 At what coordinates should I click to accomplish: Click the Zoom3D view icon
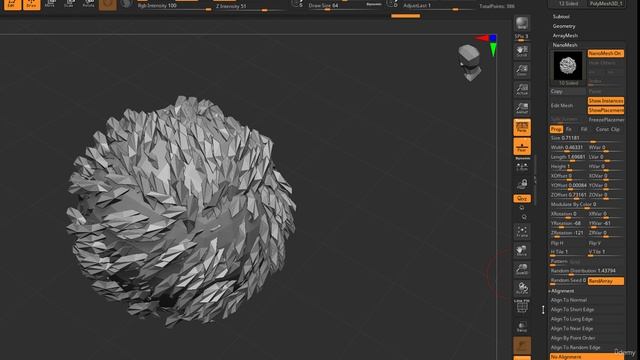tap(522, 269)
